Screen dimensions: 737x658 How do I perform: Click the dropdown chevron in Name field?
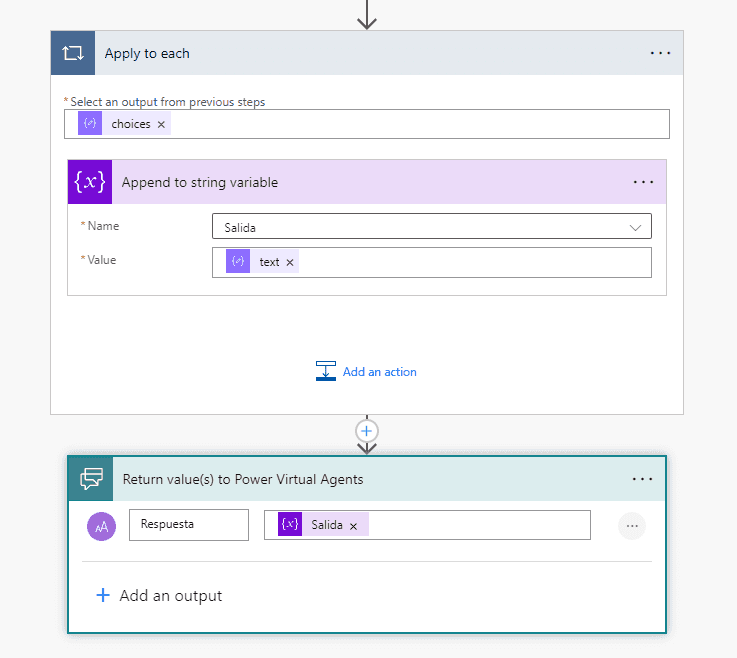(635, 227)
